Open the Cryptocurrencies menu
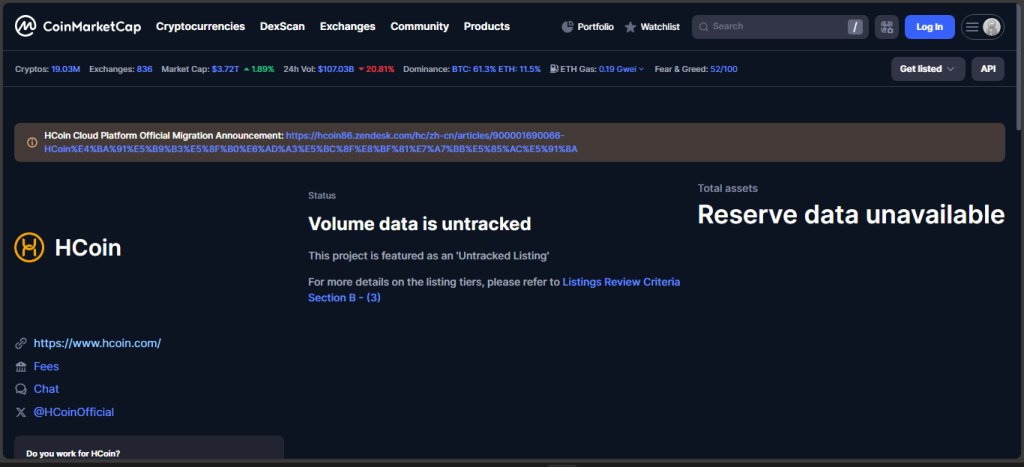Screen dimensions: 1024x467 pyautogui.click(x=200, y=27)
